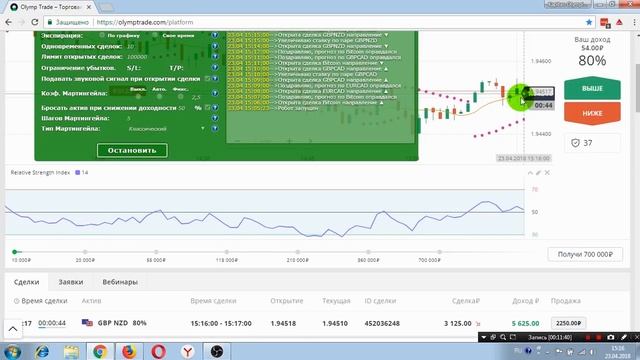The height and width of the screenshot is (360, 640).
Task: Click the shield icon showing 37
Action: (575, 143)
